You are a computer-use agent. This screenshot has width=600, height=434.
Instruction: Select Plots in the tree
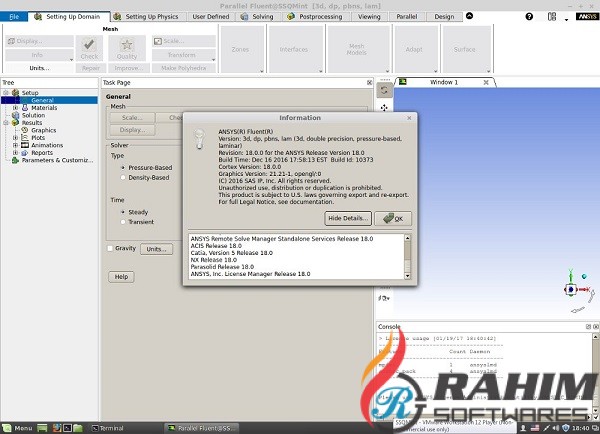pyautogui.click(x=38, y=137)
